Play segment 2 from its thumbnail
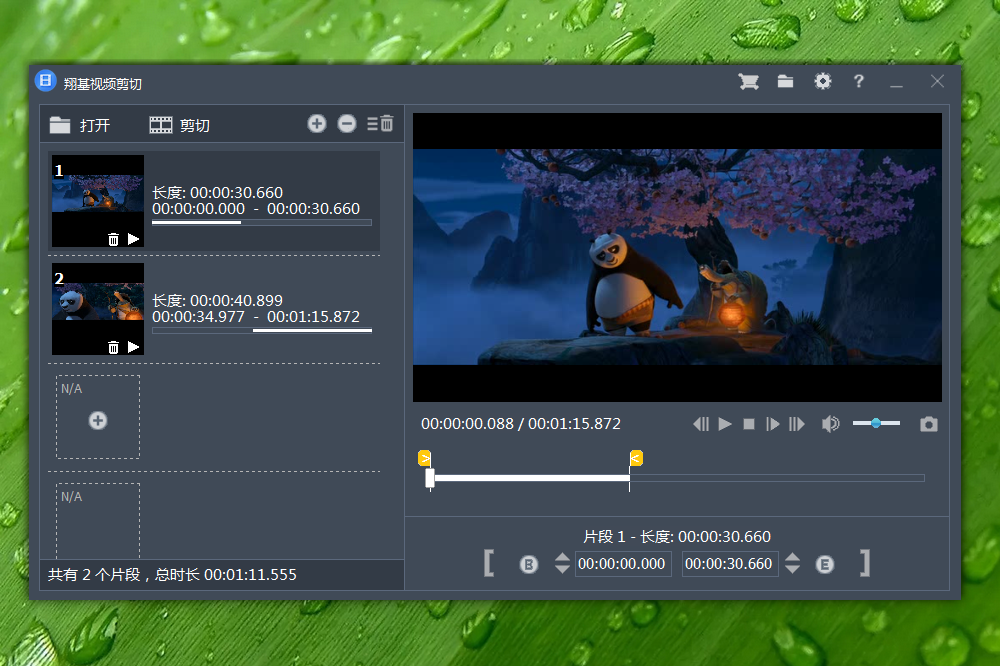Screen dimensions: 1000x666 click(134, 347)
